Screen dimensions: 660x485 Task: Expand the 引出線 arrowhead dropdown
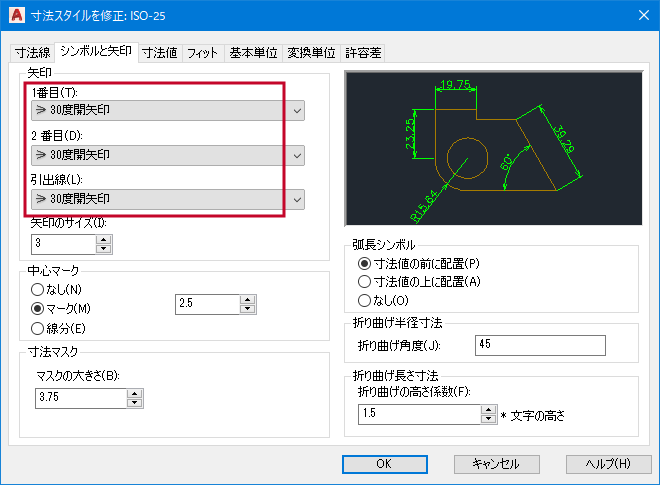pos(297,200)
